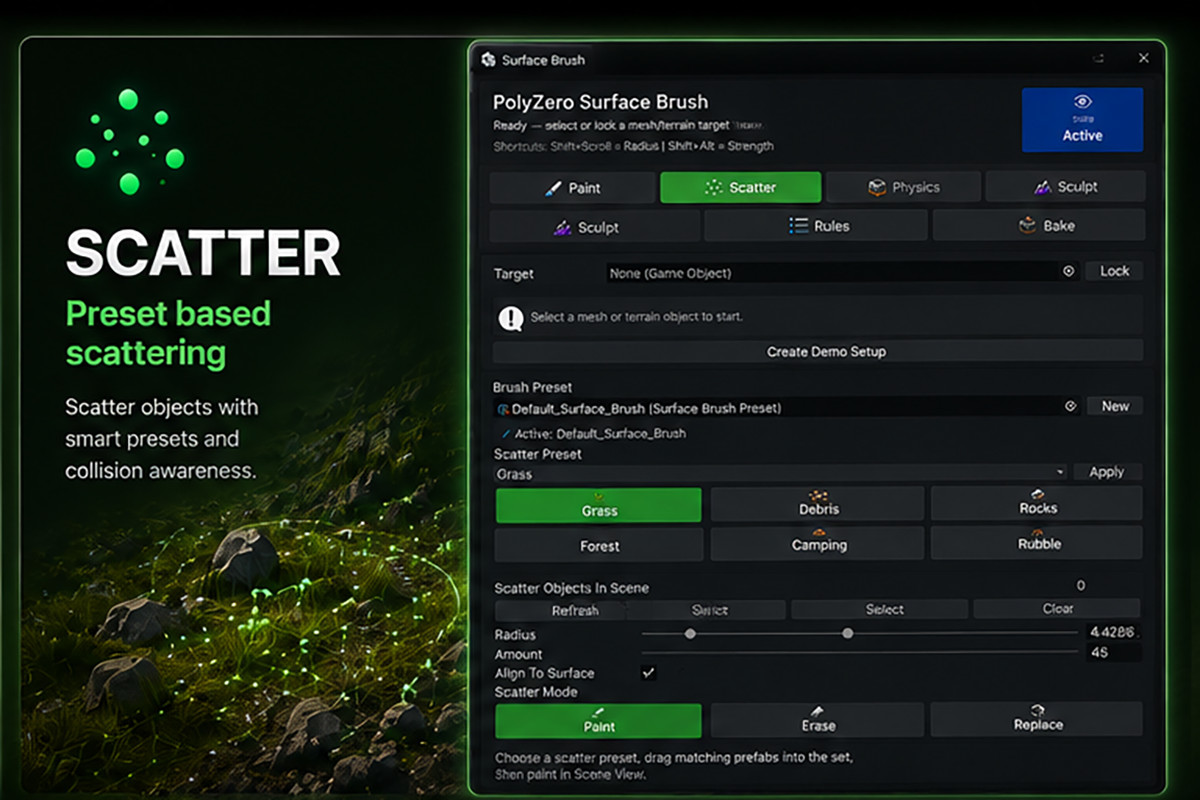Toggle the blue Active eye button
The image size is (1200, 800).
(1082, 119)
